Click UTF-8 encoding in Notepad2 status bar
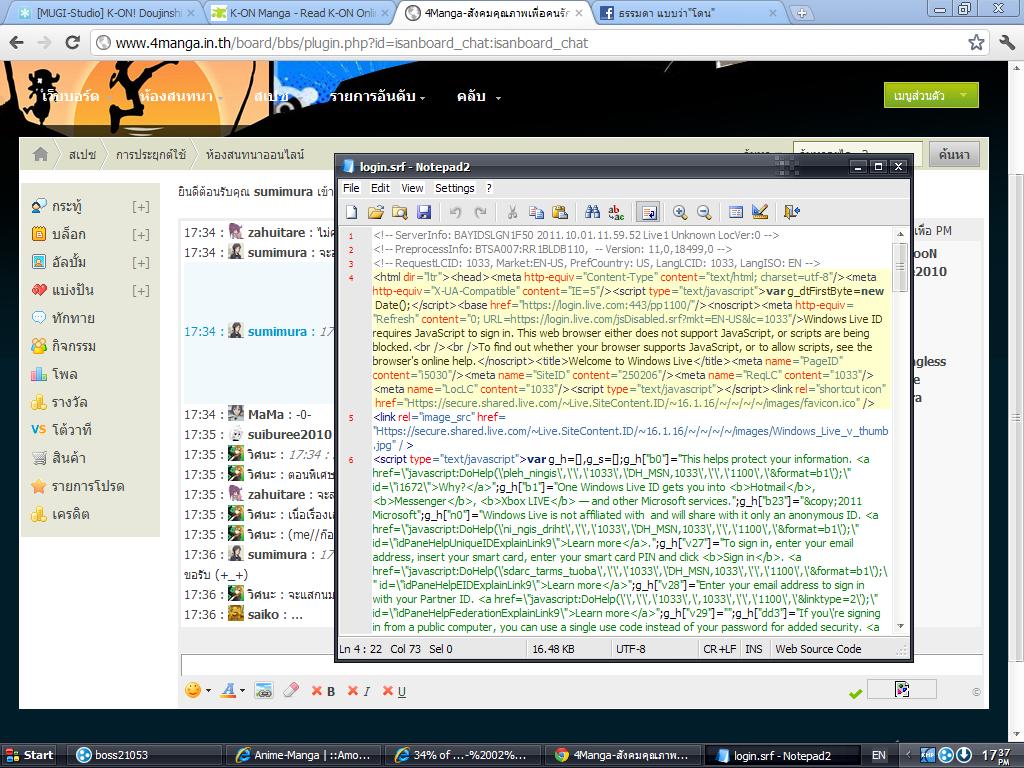1024x768 pixels. click(x=631, y=649)
